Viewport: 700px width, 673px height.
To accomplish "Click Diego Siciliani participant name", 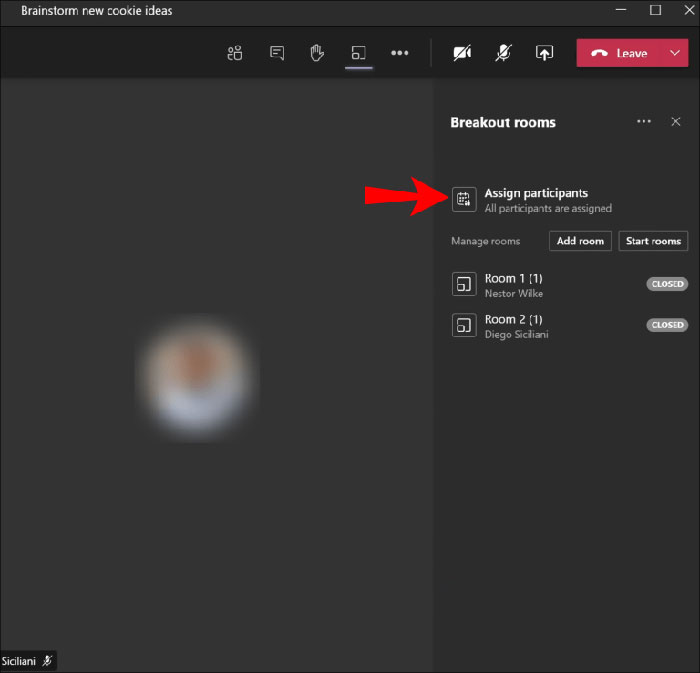I will [517, 335].
